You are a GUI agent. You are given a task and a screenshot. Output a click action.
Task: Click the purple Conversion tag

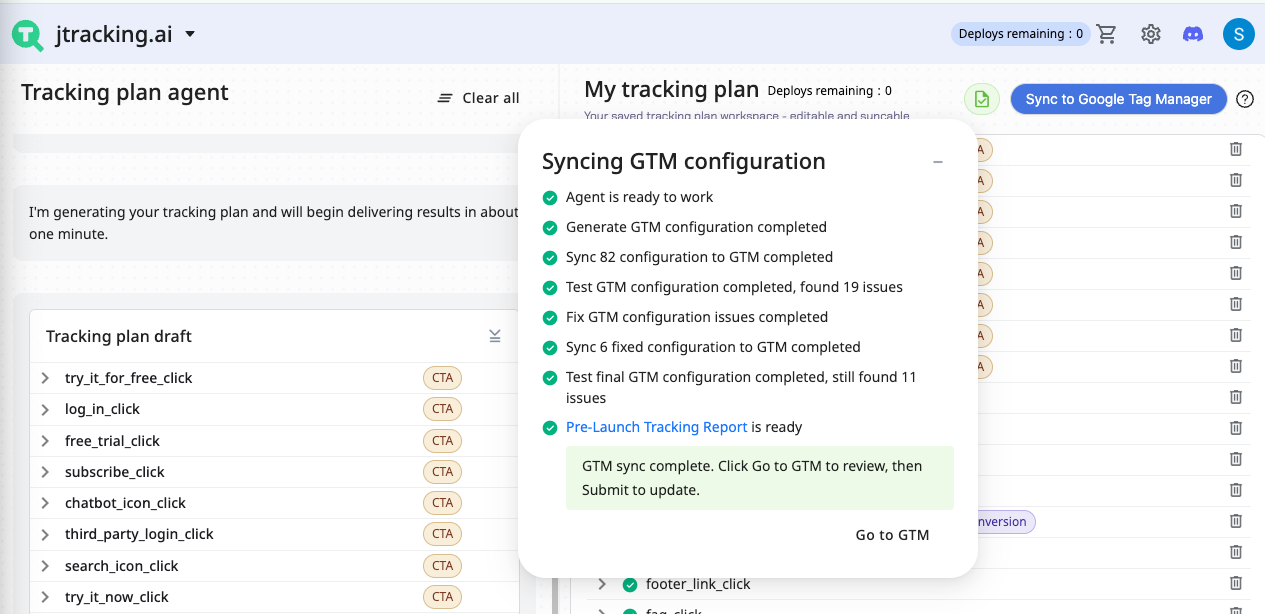point(1005,521)
